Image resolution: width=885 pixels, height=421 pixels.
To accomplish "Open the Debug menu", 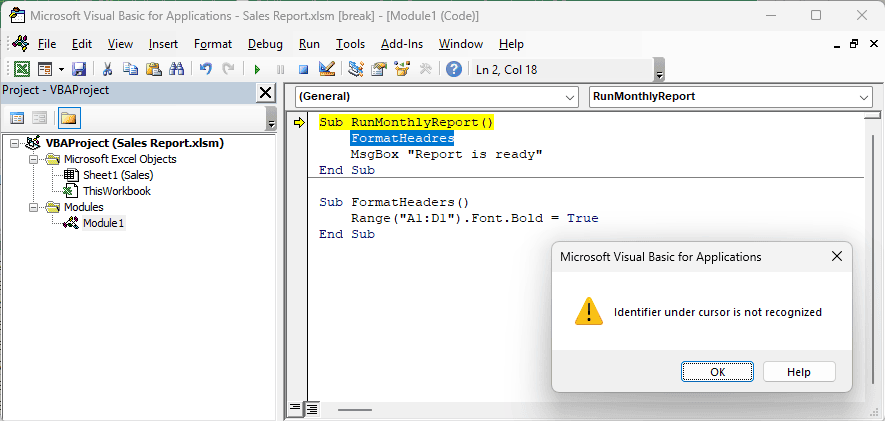I will (265, 44).
